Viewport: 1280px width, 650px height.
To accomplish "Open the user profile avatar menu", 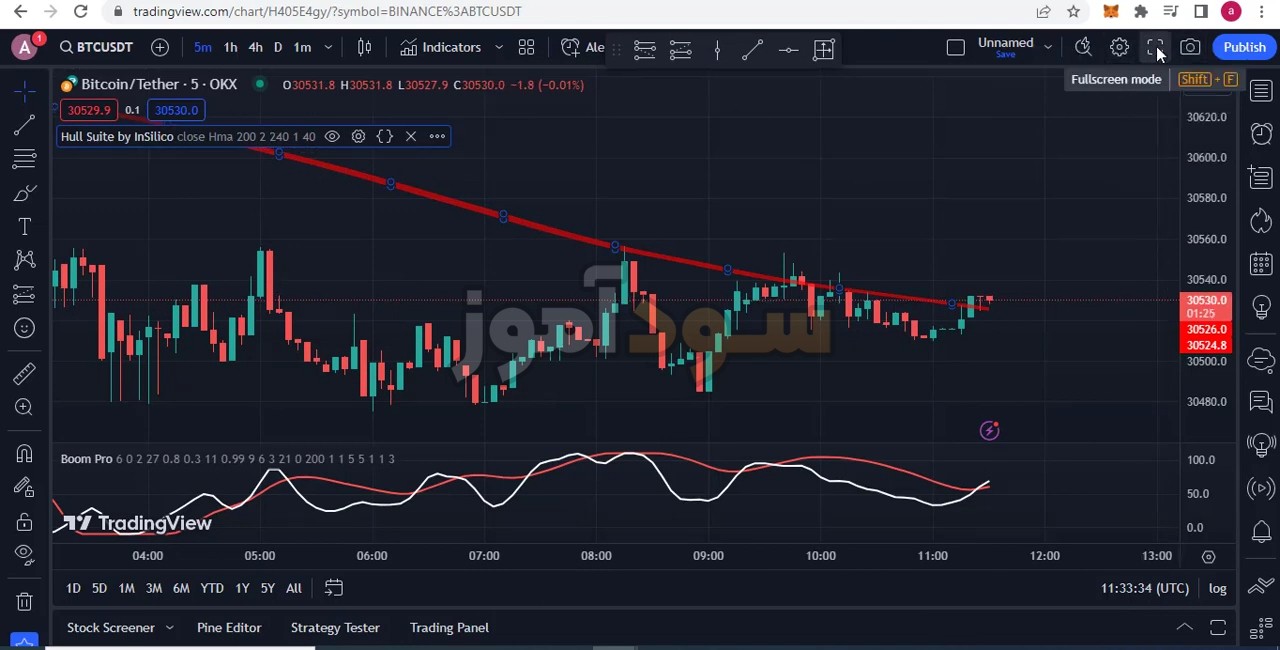I will coord(24,47).
